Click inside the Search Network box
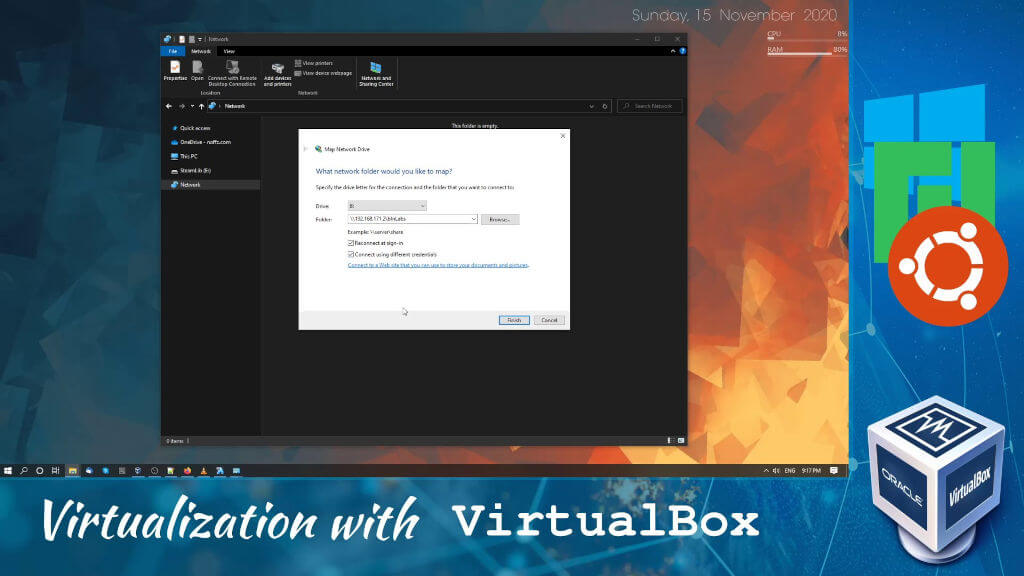 [651, 106]
